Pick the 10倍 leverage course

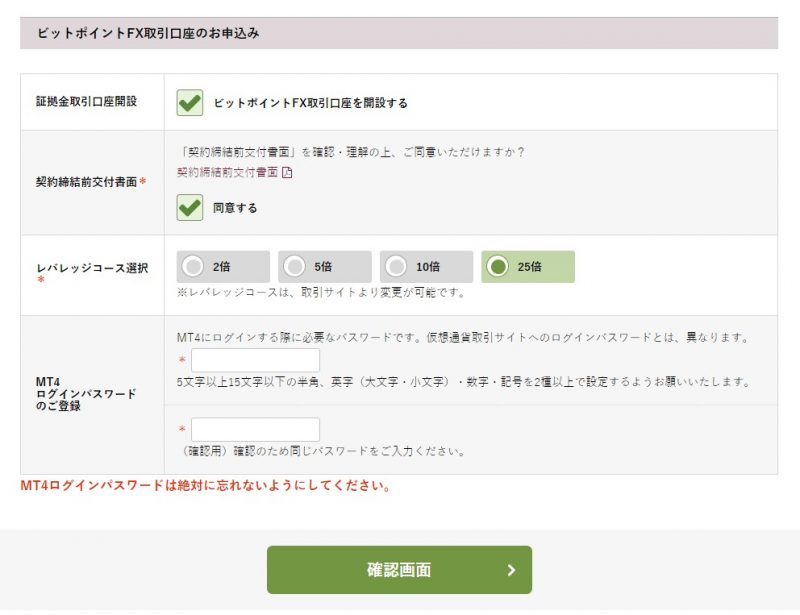point(397,267)
